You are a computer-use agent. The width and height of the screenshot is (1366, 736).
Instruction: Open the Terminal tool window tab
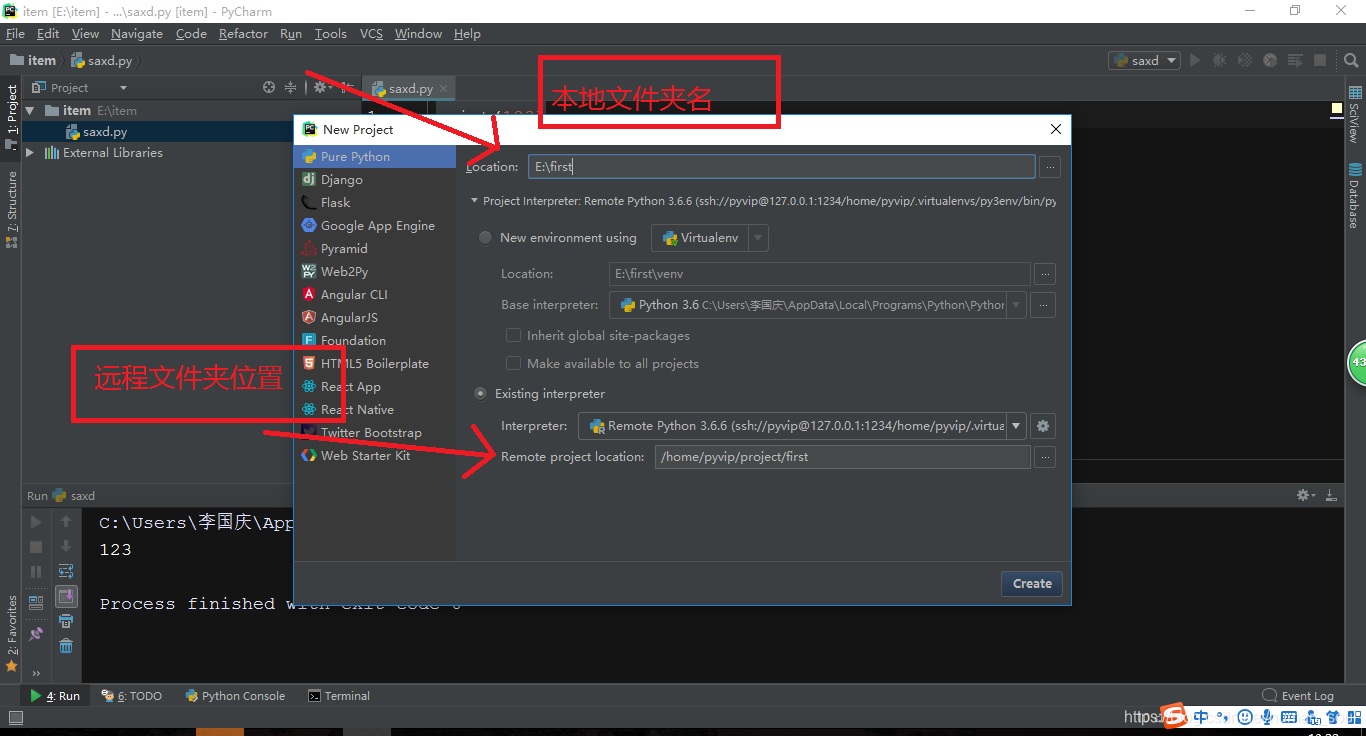click(339, 696)
